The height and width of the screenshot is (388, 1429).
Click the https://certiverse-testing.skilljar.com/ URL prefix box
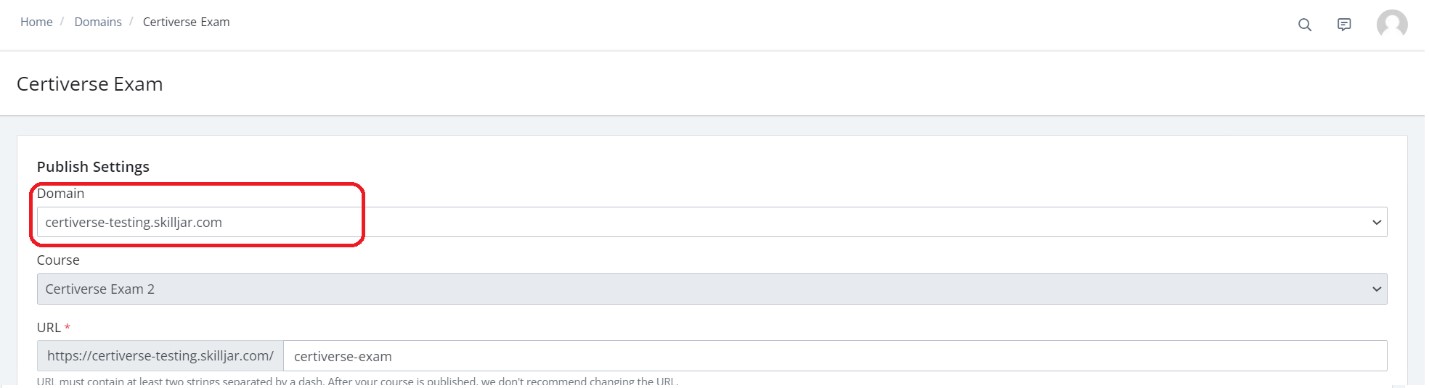160,355
